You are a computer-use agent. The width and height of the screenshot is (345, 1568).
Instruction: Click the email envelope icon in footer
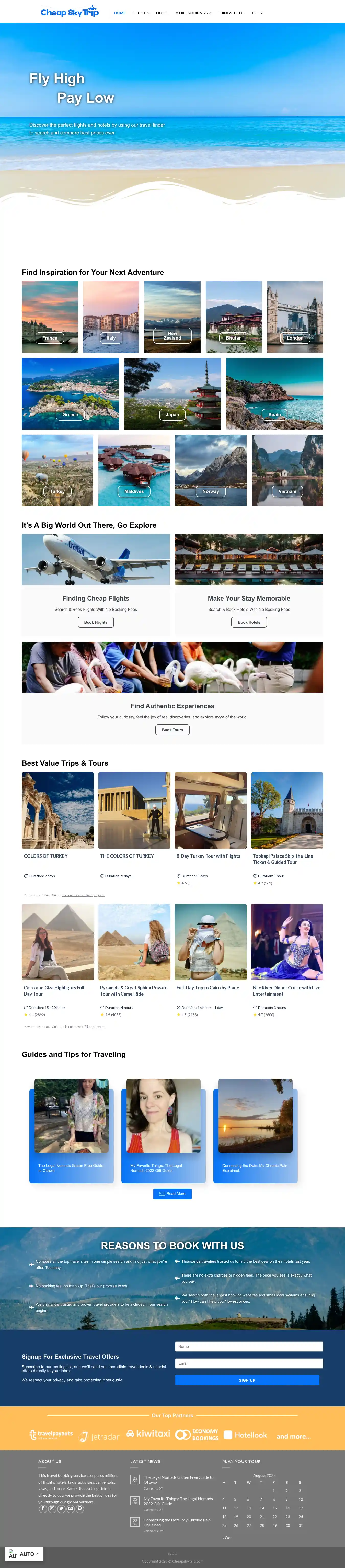tap(70, 1508)
